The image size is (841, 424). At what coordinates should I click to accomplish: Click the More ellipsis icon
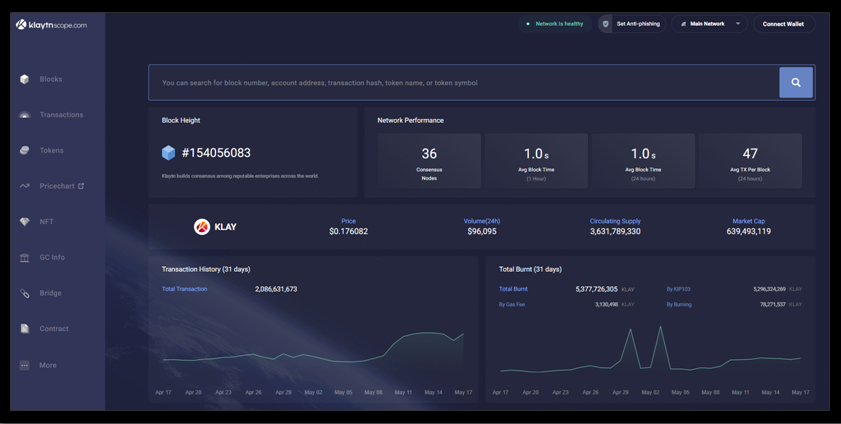[24, 365]
